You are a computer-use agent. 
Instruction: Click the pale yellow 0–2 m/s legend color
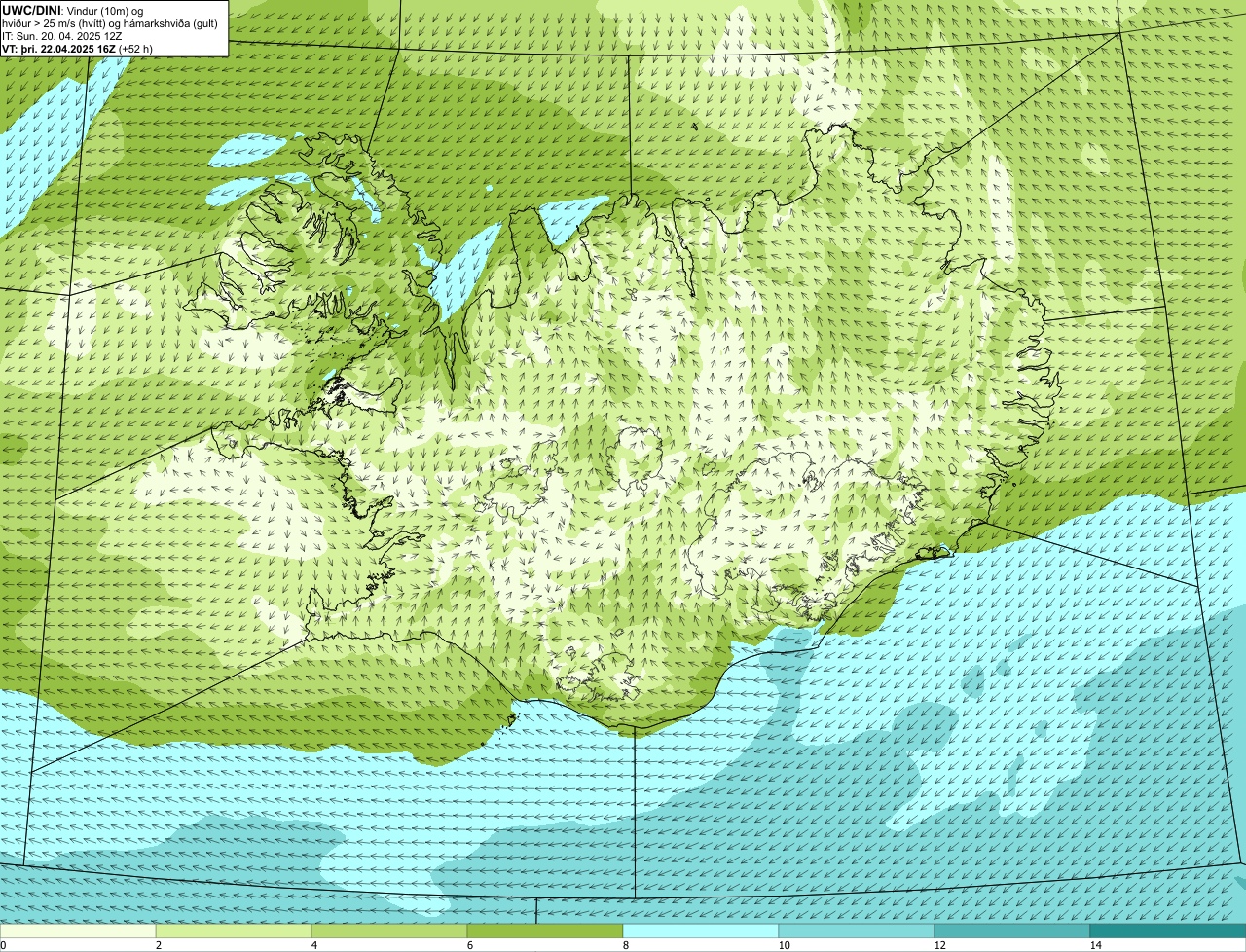tap(78, 932)
